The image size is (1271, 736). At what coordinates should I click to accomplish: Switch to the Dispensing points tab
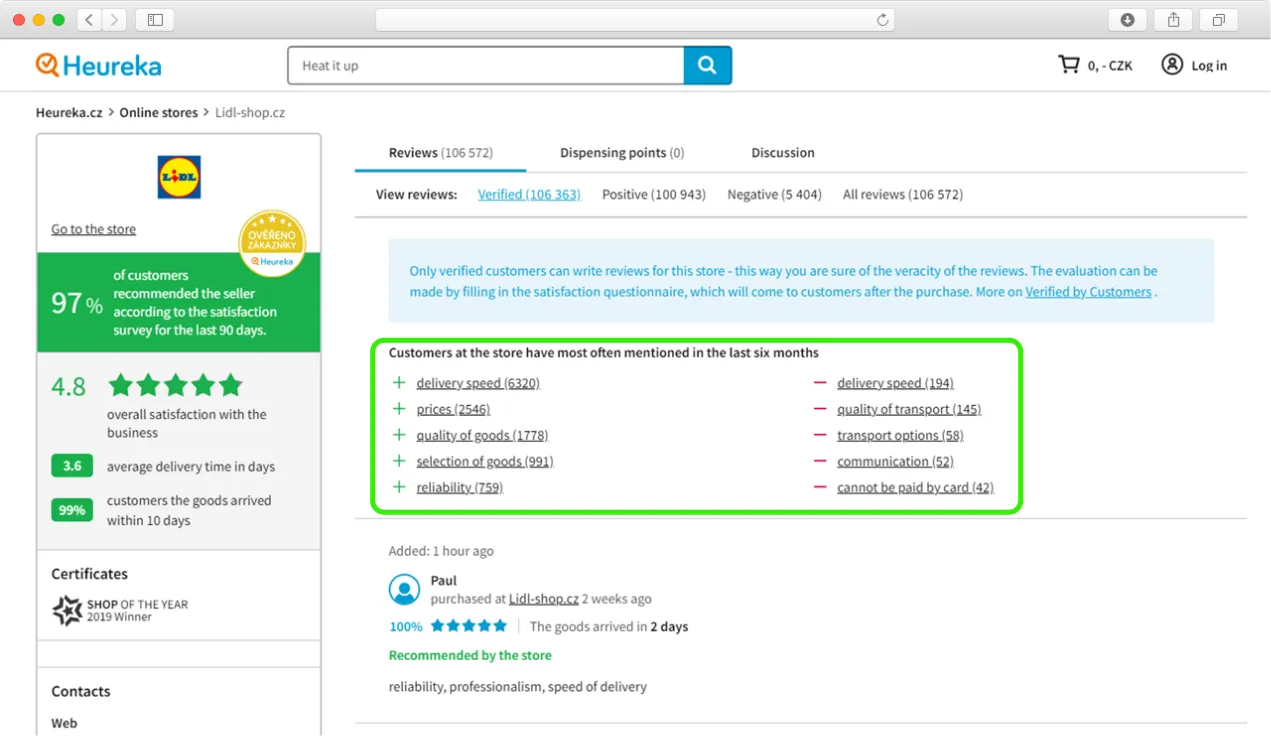(x=621, y=152)
